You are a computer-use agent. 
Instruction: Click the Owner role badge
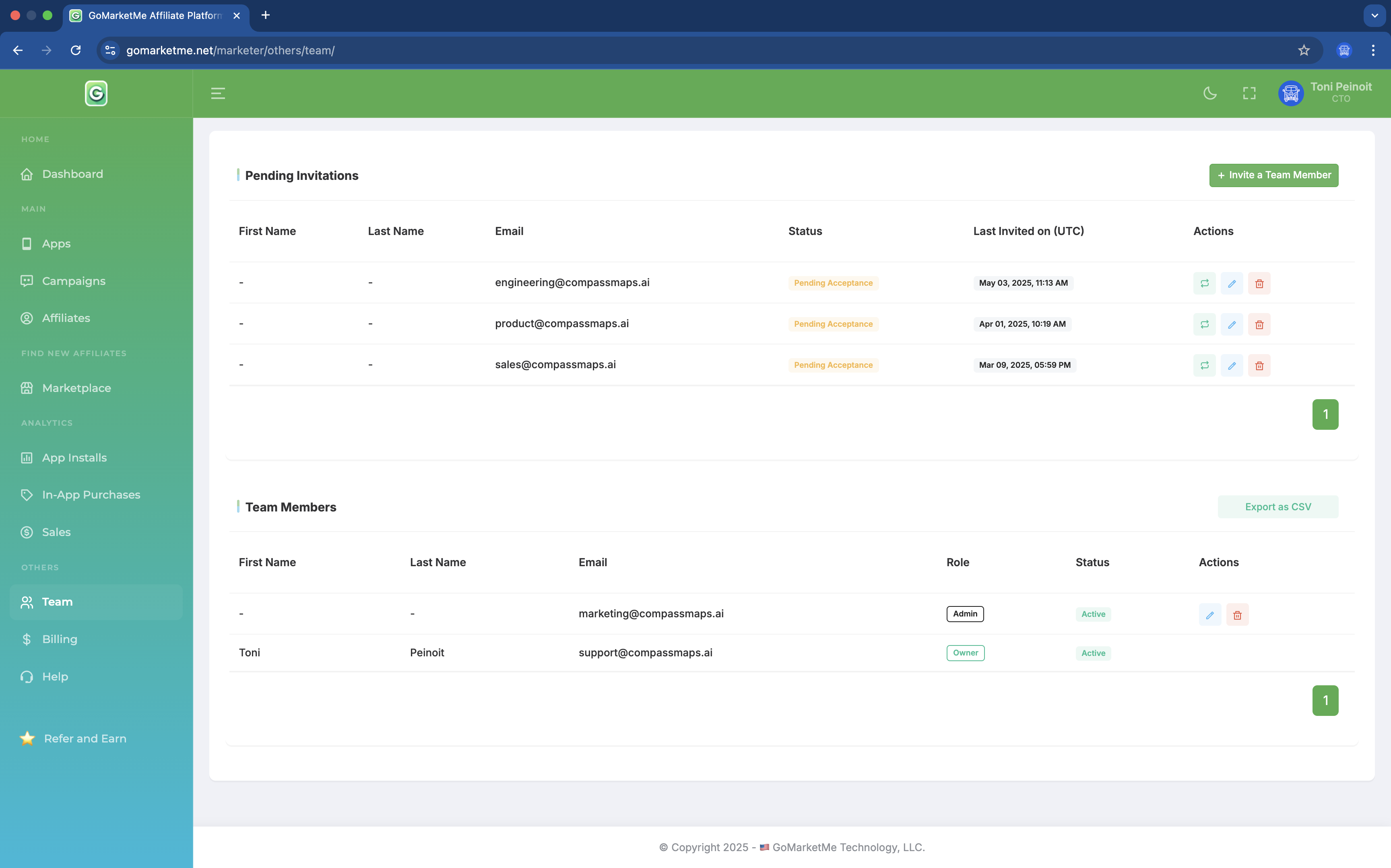point(965,653)
